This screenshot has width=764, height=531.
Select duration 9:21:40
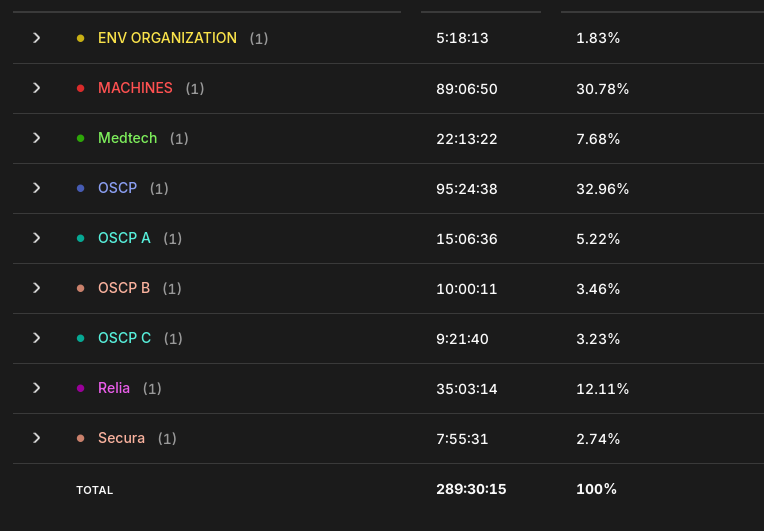[462, 339]
